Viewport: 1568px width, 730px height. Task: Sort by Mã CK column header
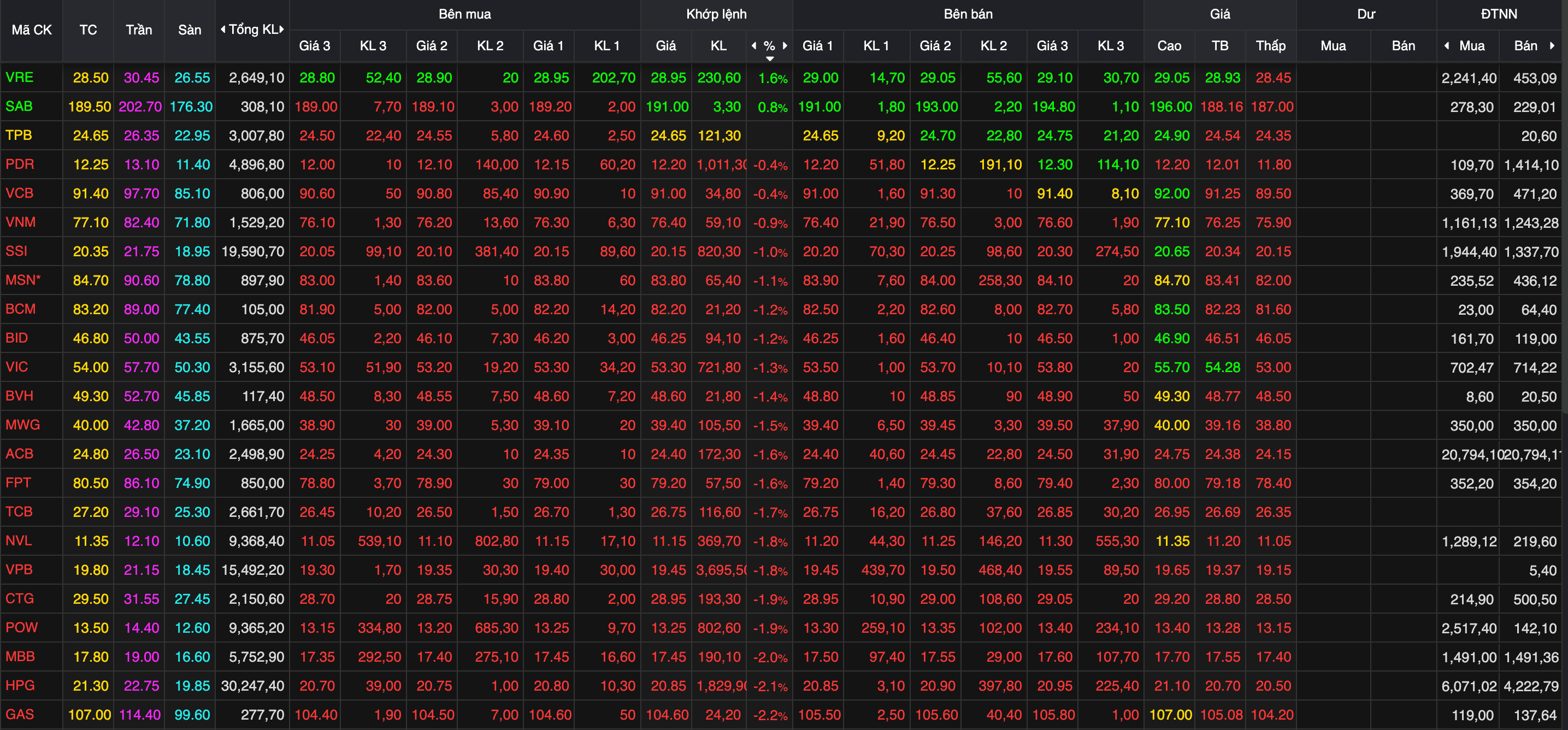(32, 30)
